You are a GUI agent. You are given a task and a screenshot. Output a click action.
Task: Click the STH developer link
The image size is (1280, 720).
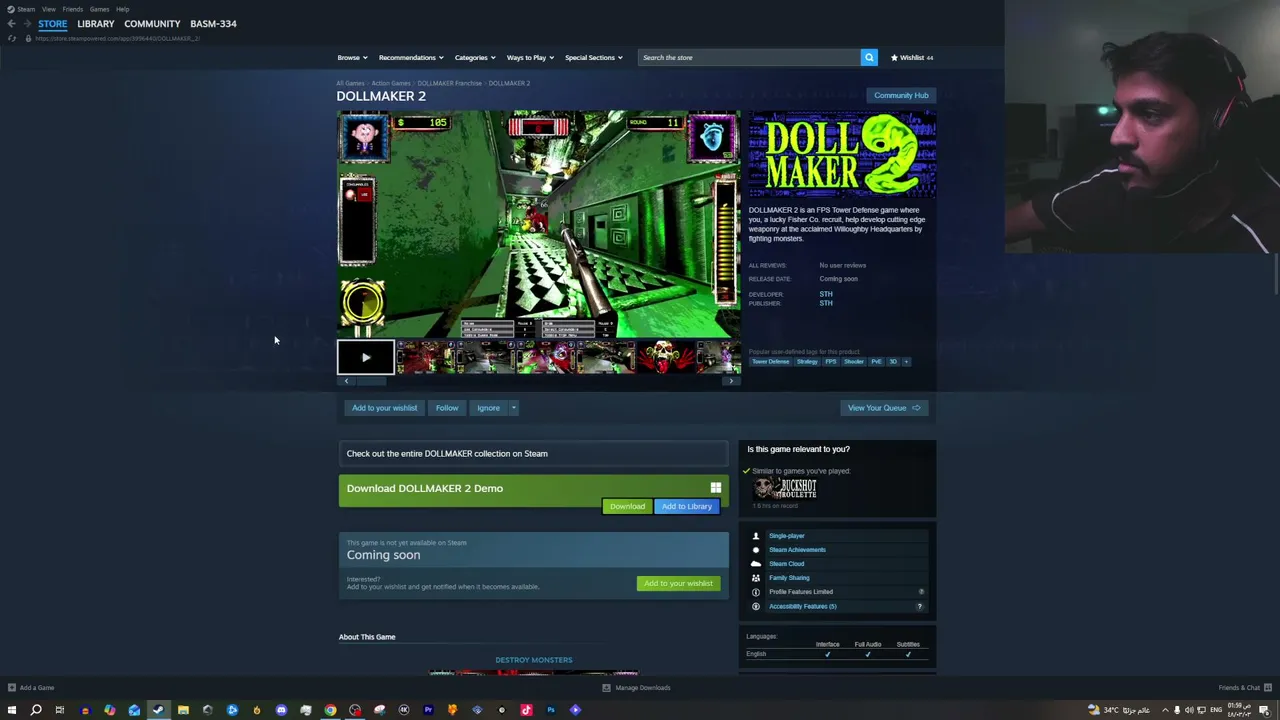(826, 294)
